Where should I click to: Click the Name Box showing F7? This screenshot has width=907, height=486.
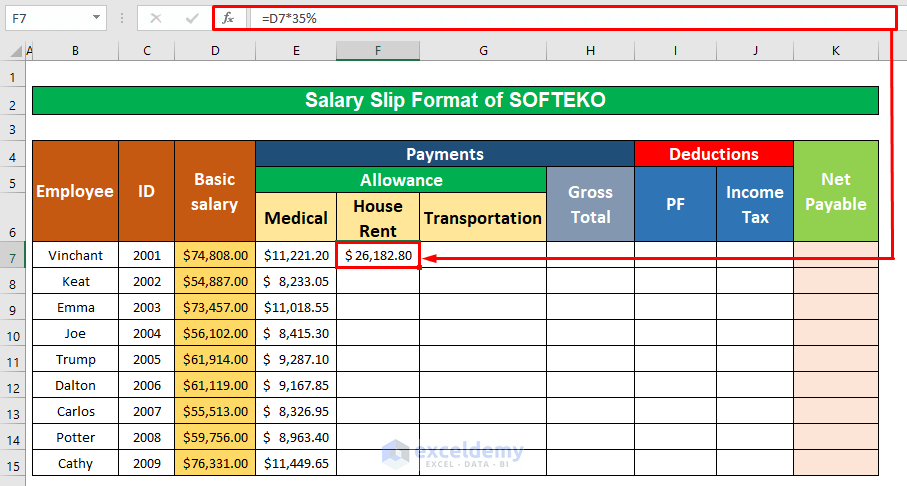pyautogui.click(x=45, y=18)
